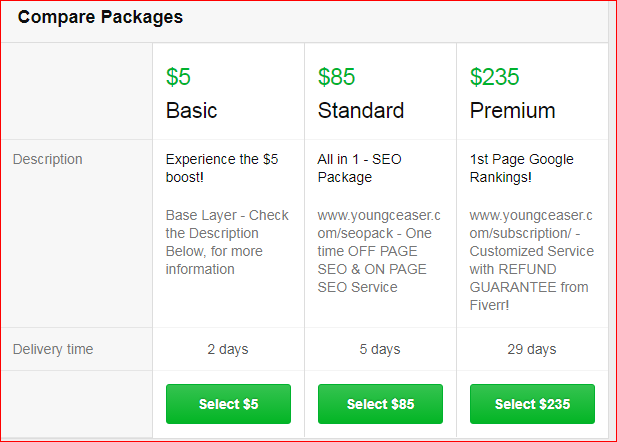Select the Basic package title

[x=191, y=110]
